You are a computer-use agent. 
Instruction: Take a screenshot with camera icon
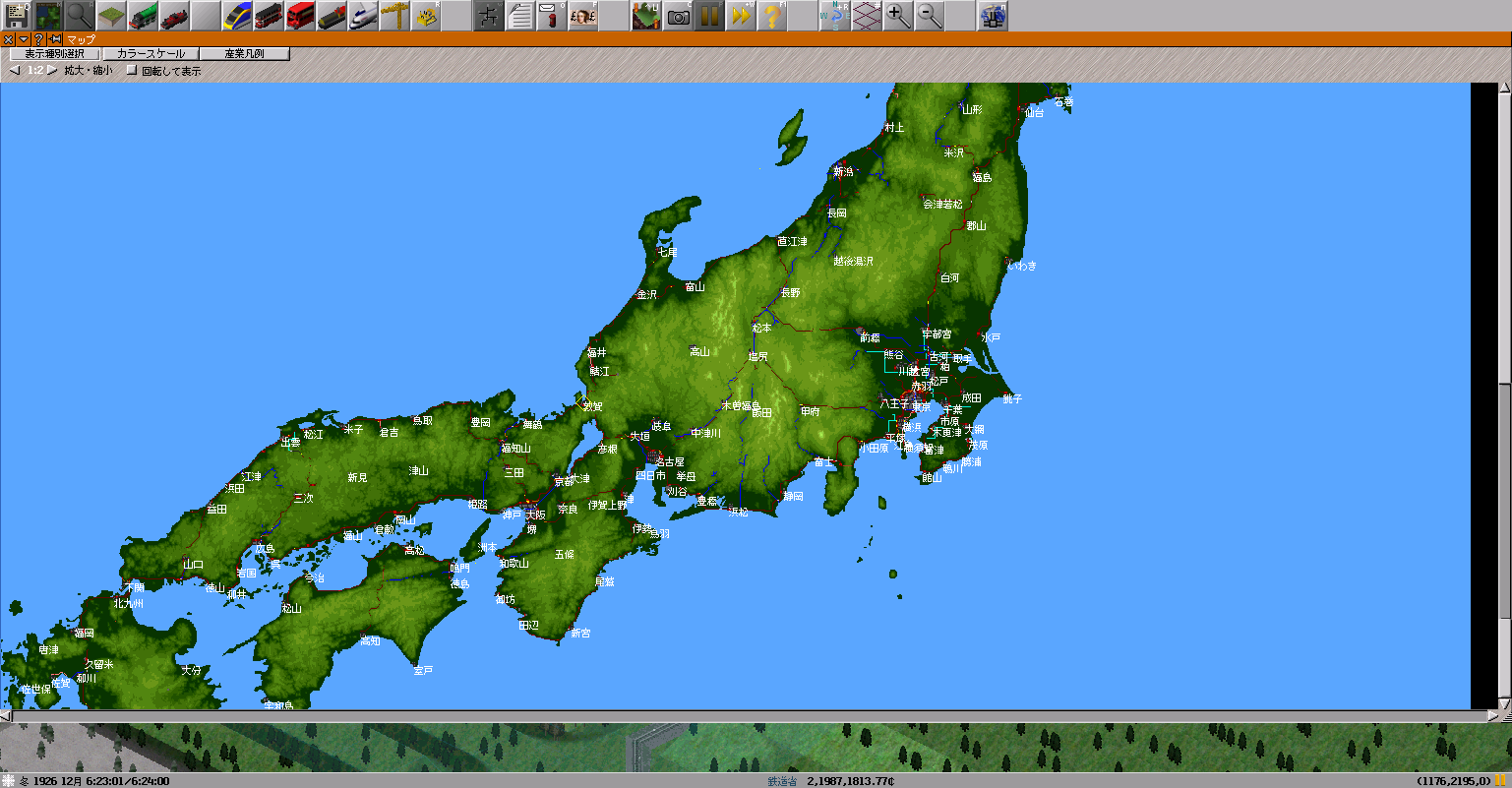point(677,16)
